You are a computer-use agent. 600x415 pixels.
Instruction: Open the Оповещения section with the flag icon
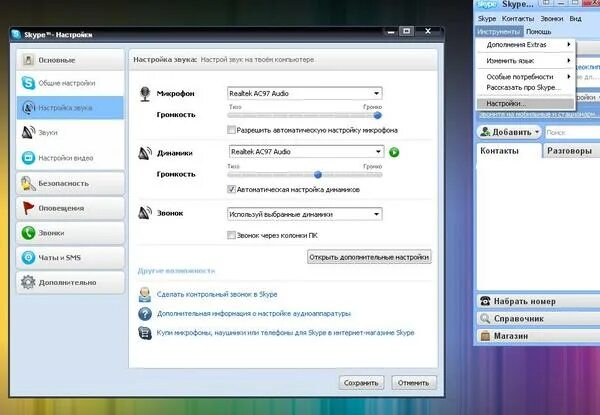(x=70, y=208)
